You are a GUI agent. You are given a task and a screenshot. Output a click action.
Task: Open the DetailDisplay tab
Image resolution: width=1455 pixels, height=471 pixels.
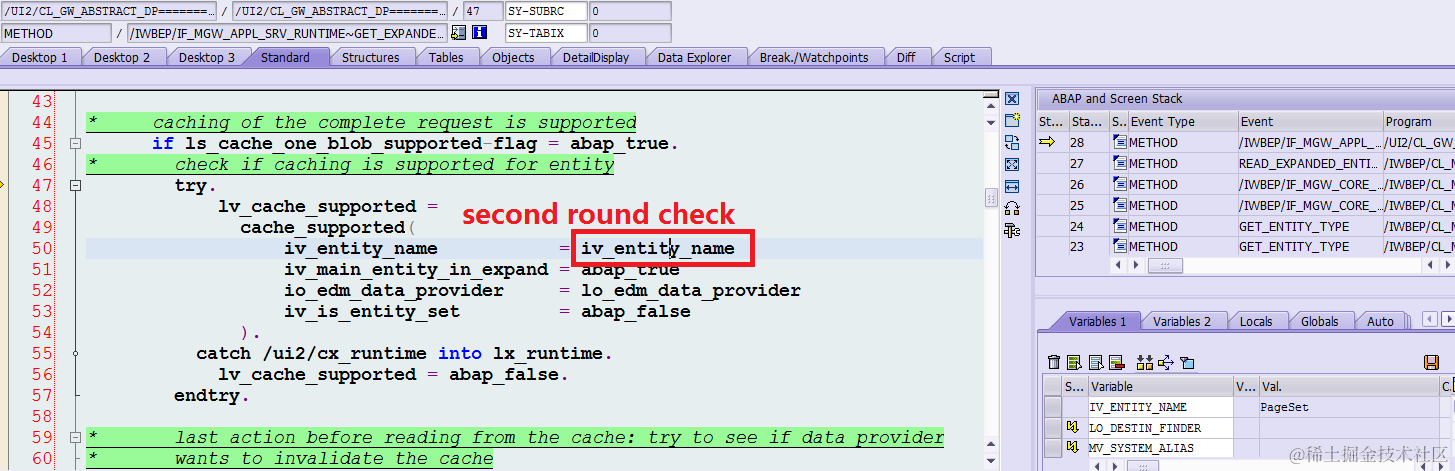click(x=596, y=57)
